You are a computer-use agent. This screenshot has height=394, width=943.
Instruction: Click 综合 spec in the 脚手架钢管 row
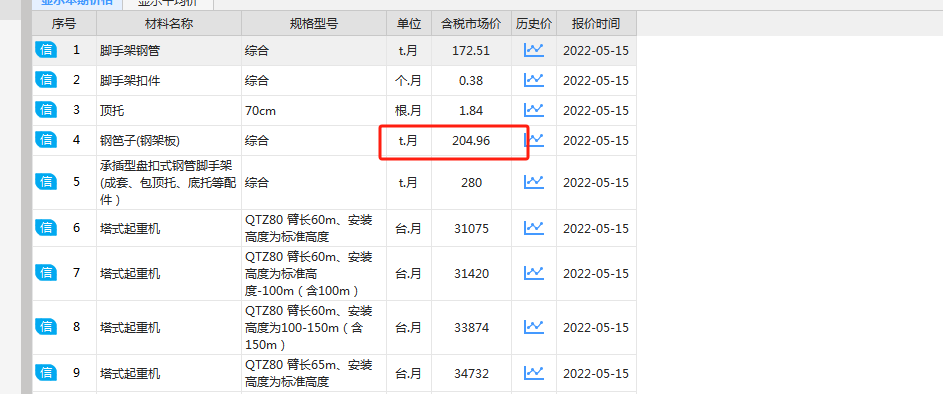point(257,51)
